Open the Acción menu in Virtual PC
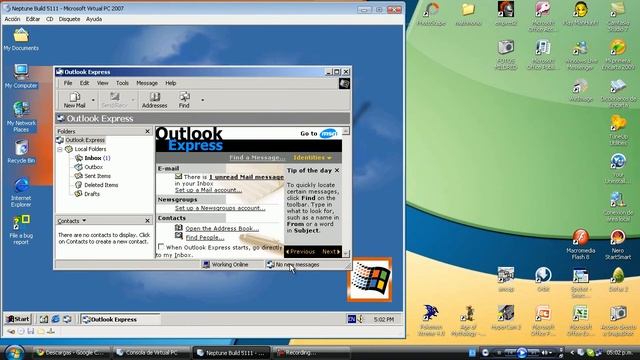This screenshot has height=360, width=640. point(12,19)
